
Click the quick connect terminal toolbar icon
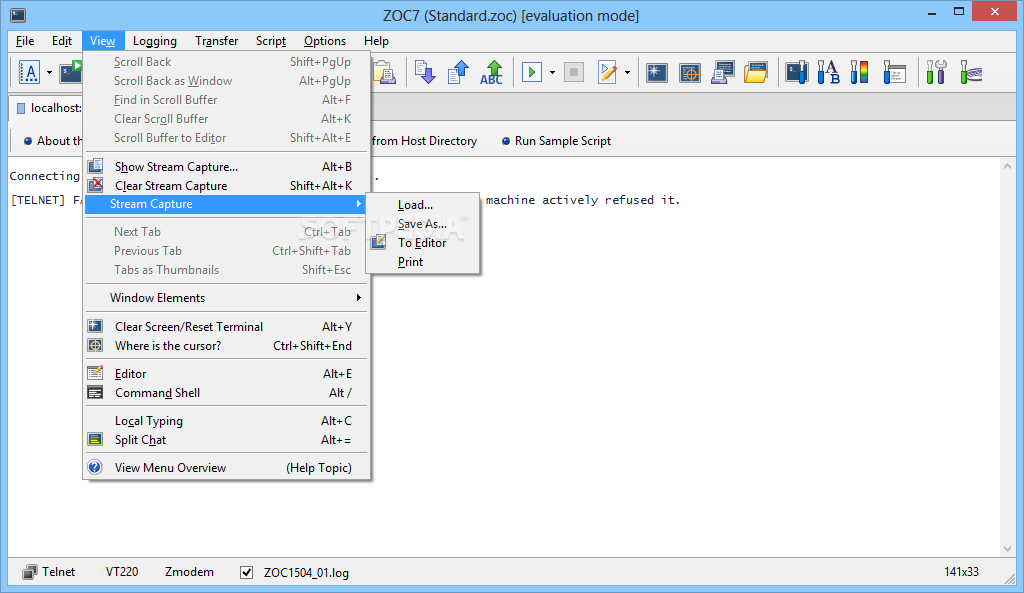click(71, 72)
